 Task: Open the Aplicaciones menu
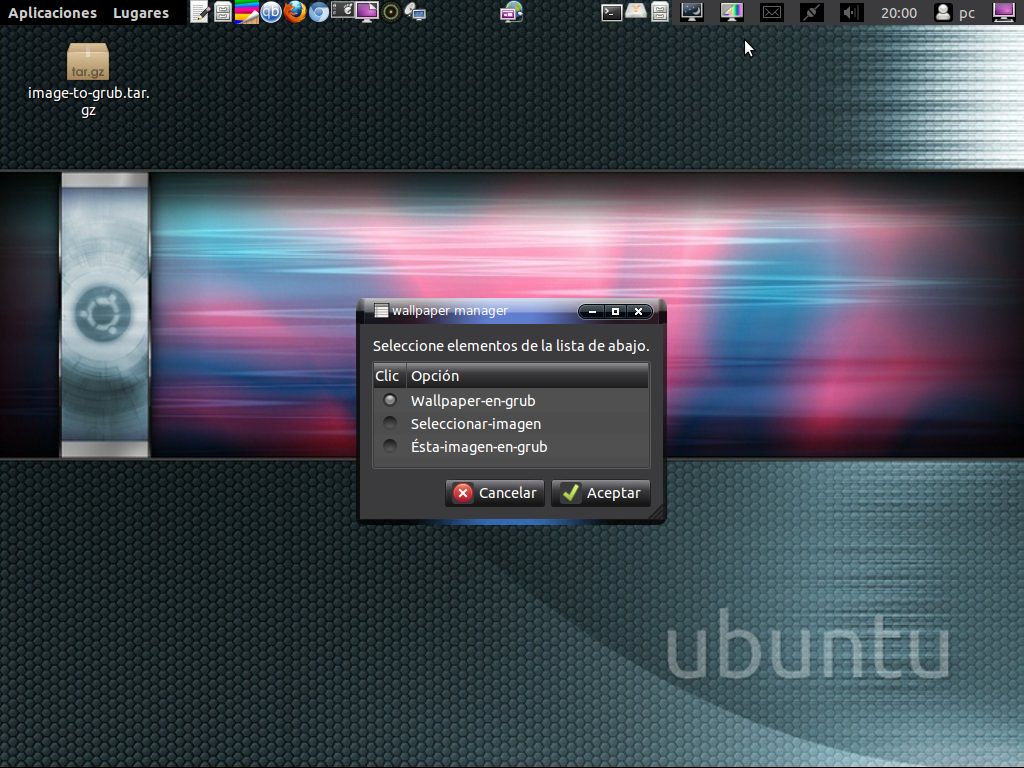pos(52,12)
